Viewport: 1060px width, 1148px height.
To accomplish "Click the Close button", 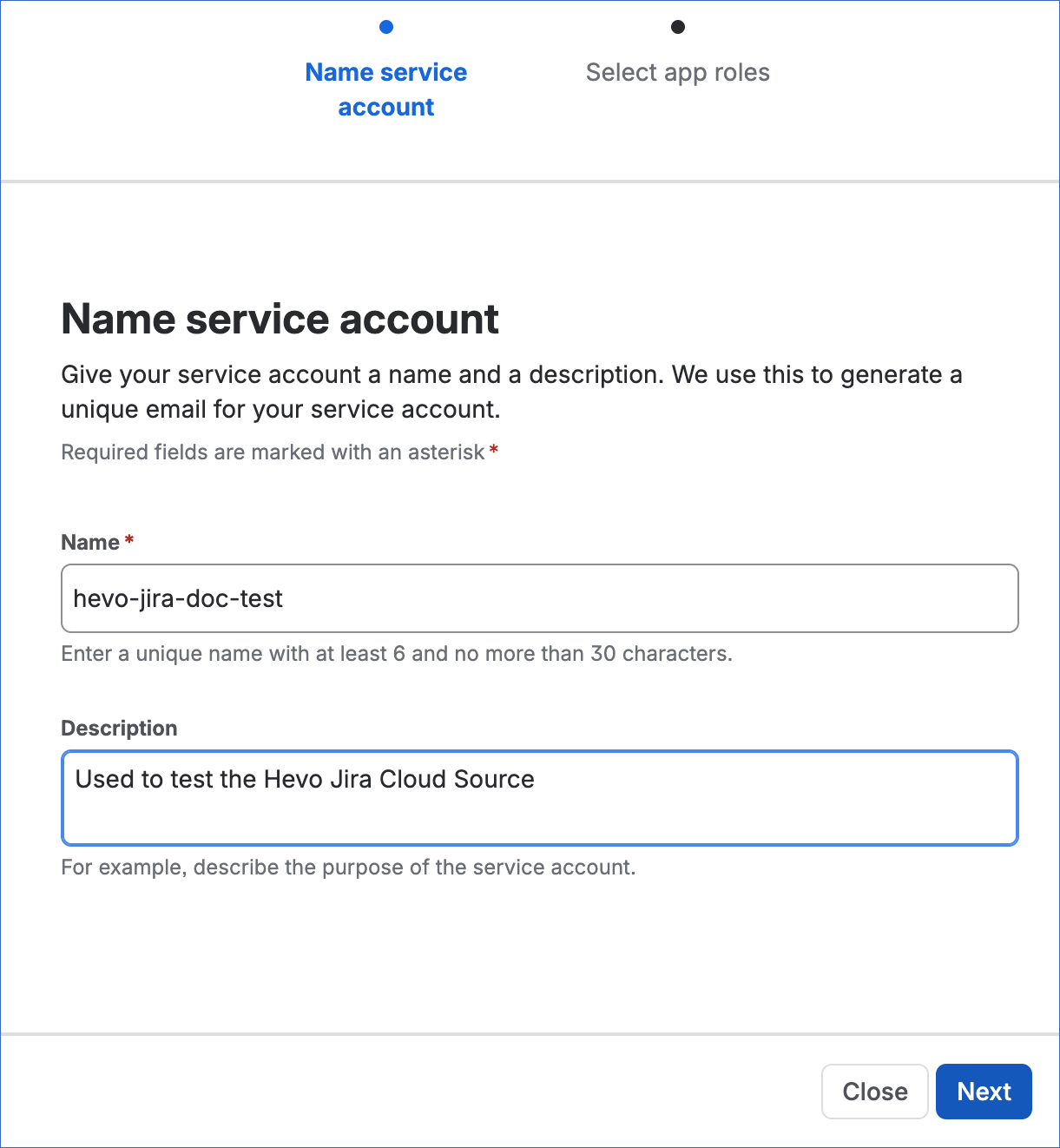I will (875, 1092).
